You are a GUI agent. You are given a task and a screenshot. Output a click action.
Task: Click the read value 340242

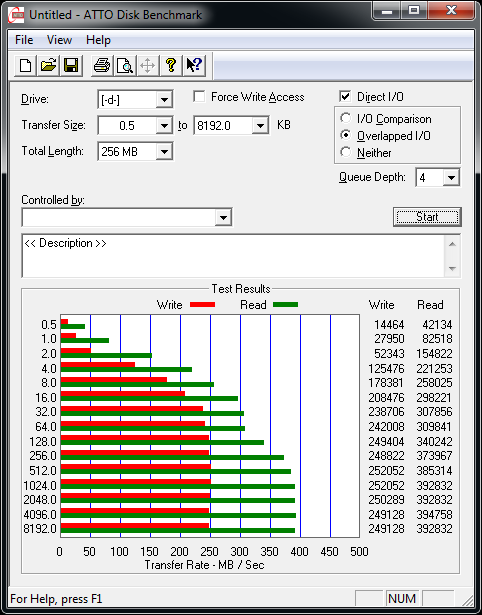pos(435,442)
